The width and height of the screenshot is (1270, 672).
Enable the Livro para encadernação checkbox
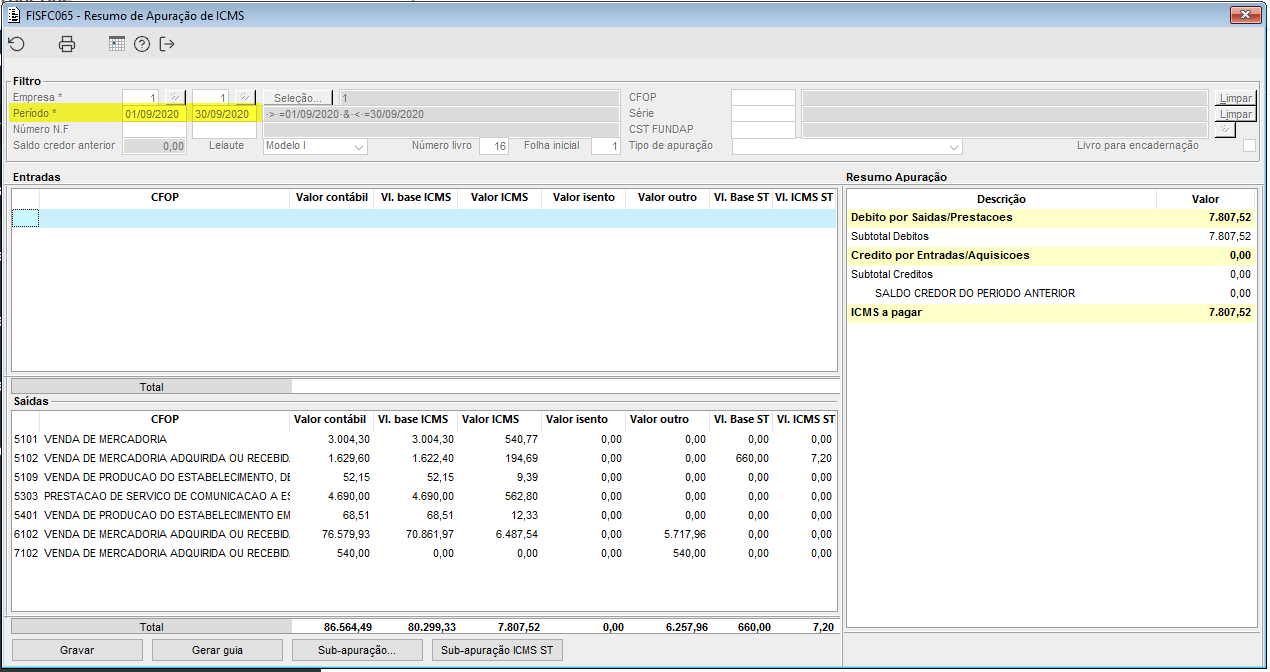[x=1249, y=146]
